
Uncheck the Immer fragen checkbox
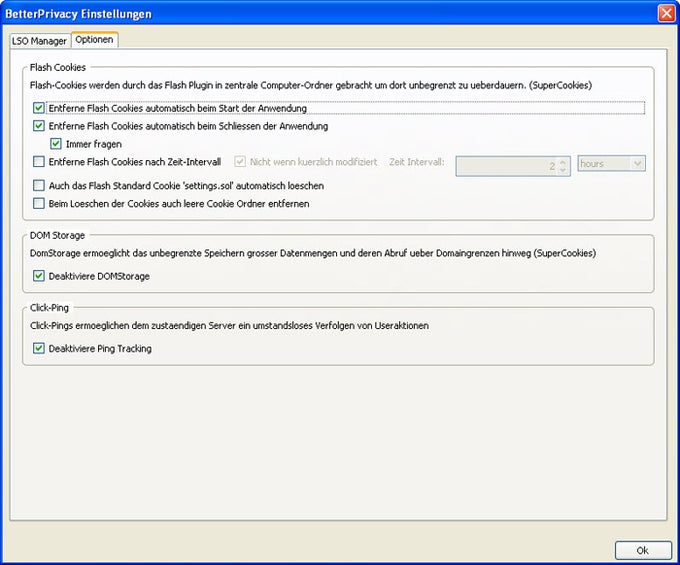click(56, 144)
